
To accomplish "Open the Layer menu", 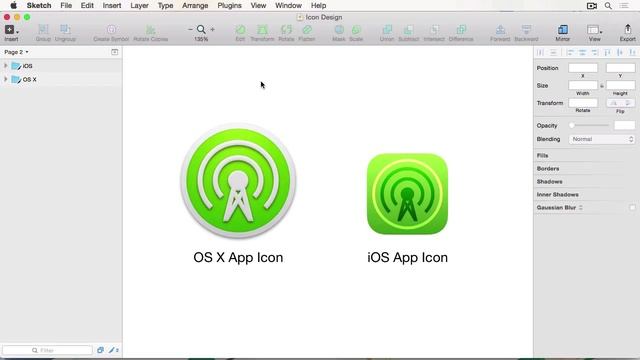I will pos(140,6).
